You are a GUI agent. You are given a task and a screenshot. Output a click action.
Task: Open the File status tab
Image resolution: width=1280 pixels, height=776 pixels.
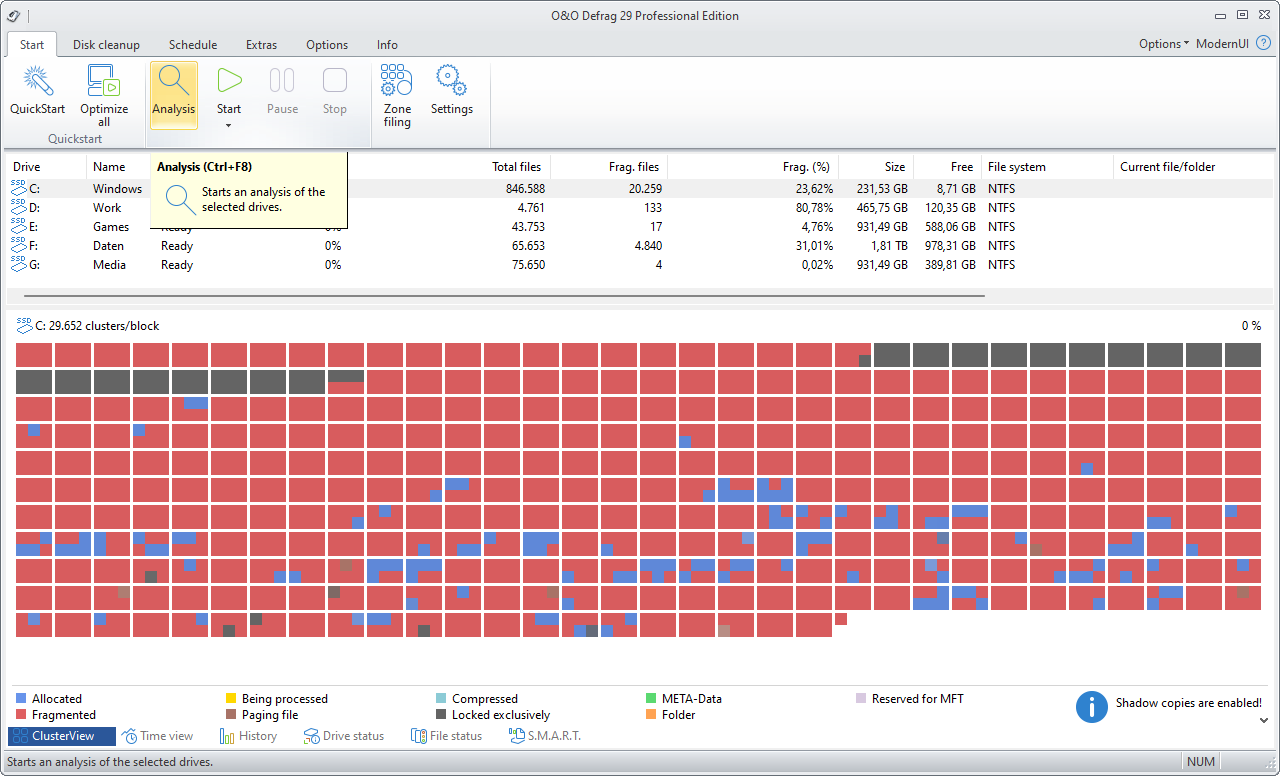446,736
